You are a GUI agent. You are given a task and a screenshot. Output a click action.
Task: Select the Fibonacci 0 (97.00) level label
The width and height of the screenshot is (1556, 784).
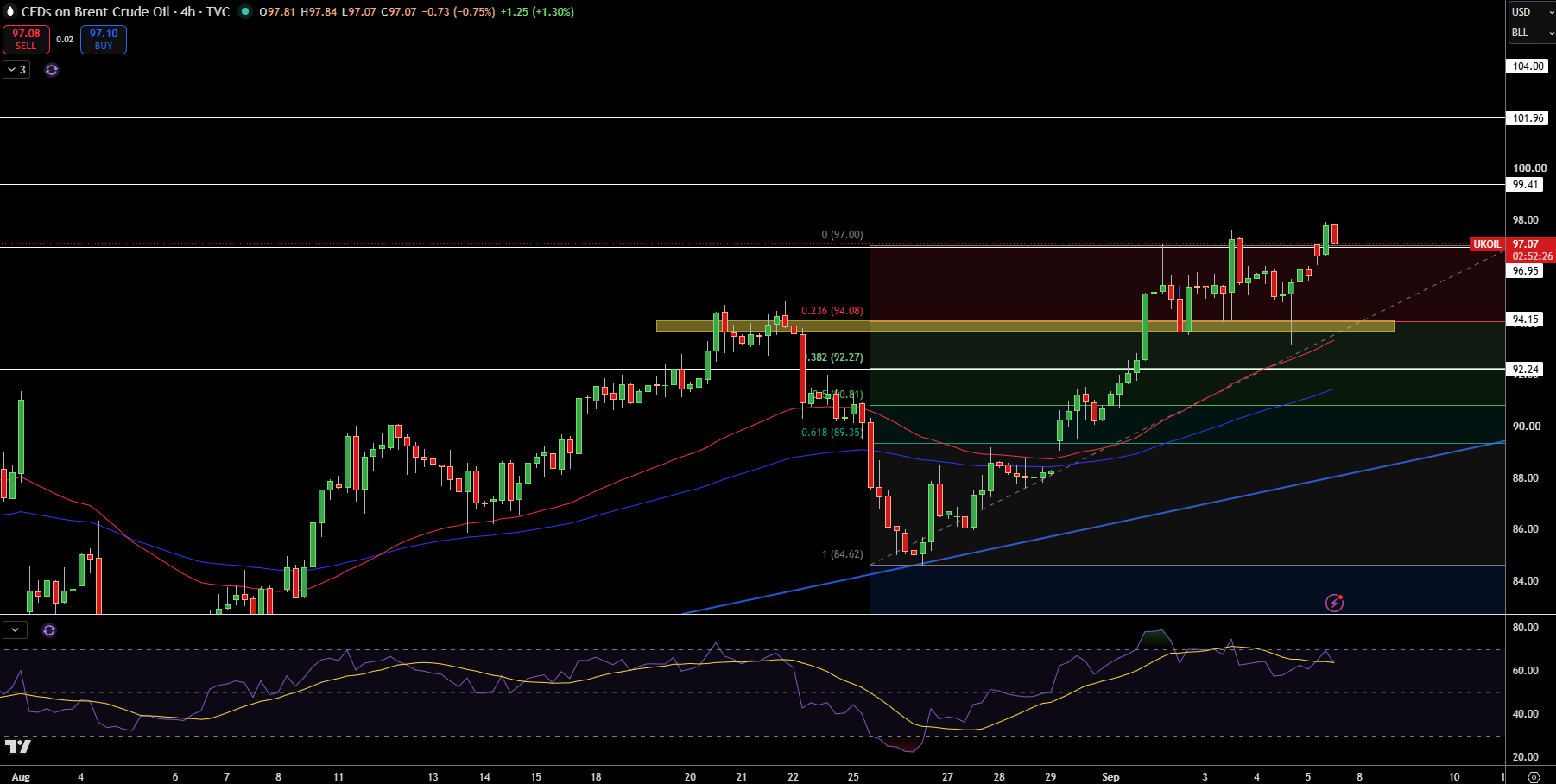pyautogui.click(x=842, y=235)
